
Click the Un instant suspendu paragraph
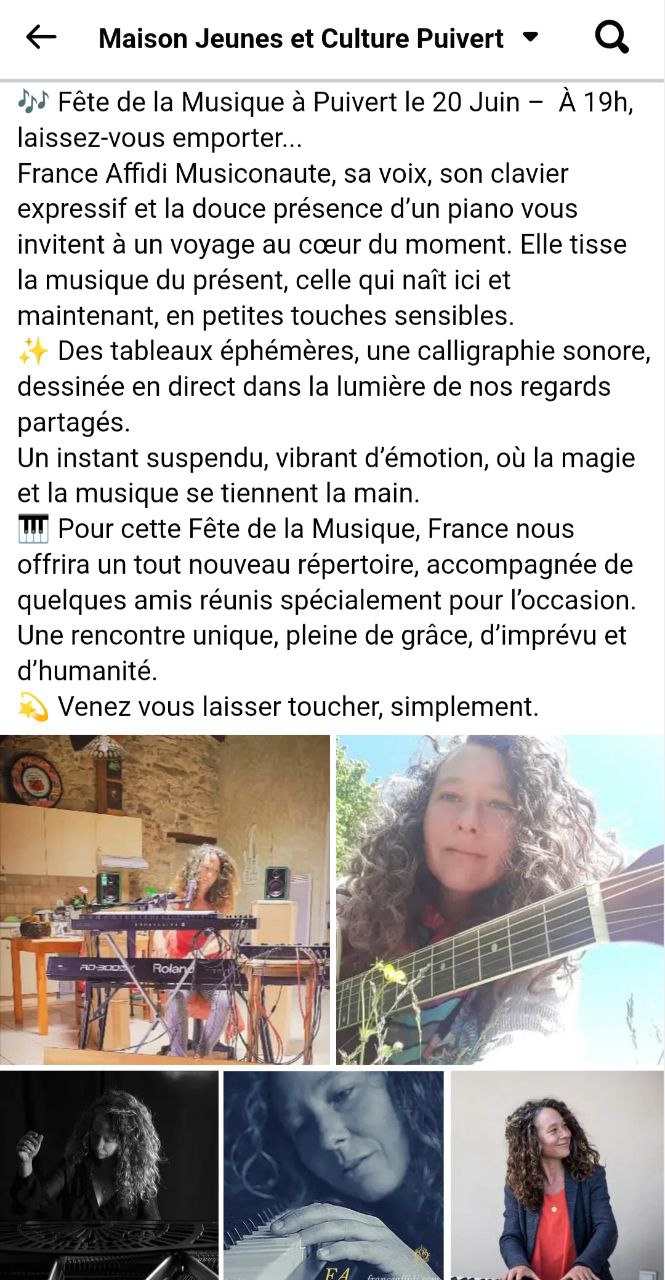coord(326,475)
